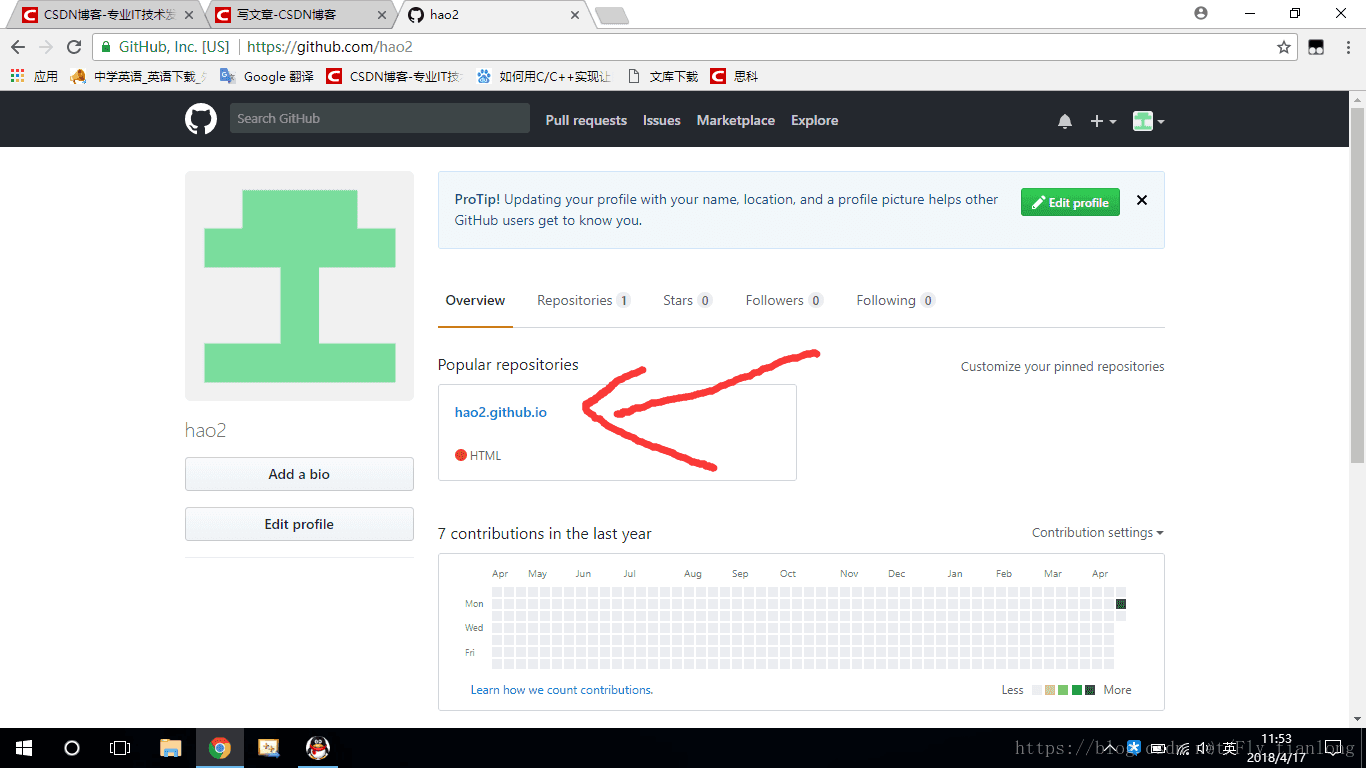
Task: Click the browser extension icon near star
Action: click(1316, 47)
